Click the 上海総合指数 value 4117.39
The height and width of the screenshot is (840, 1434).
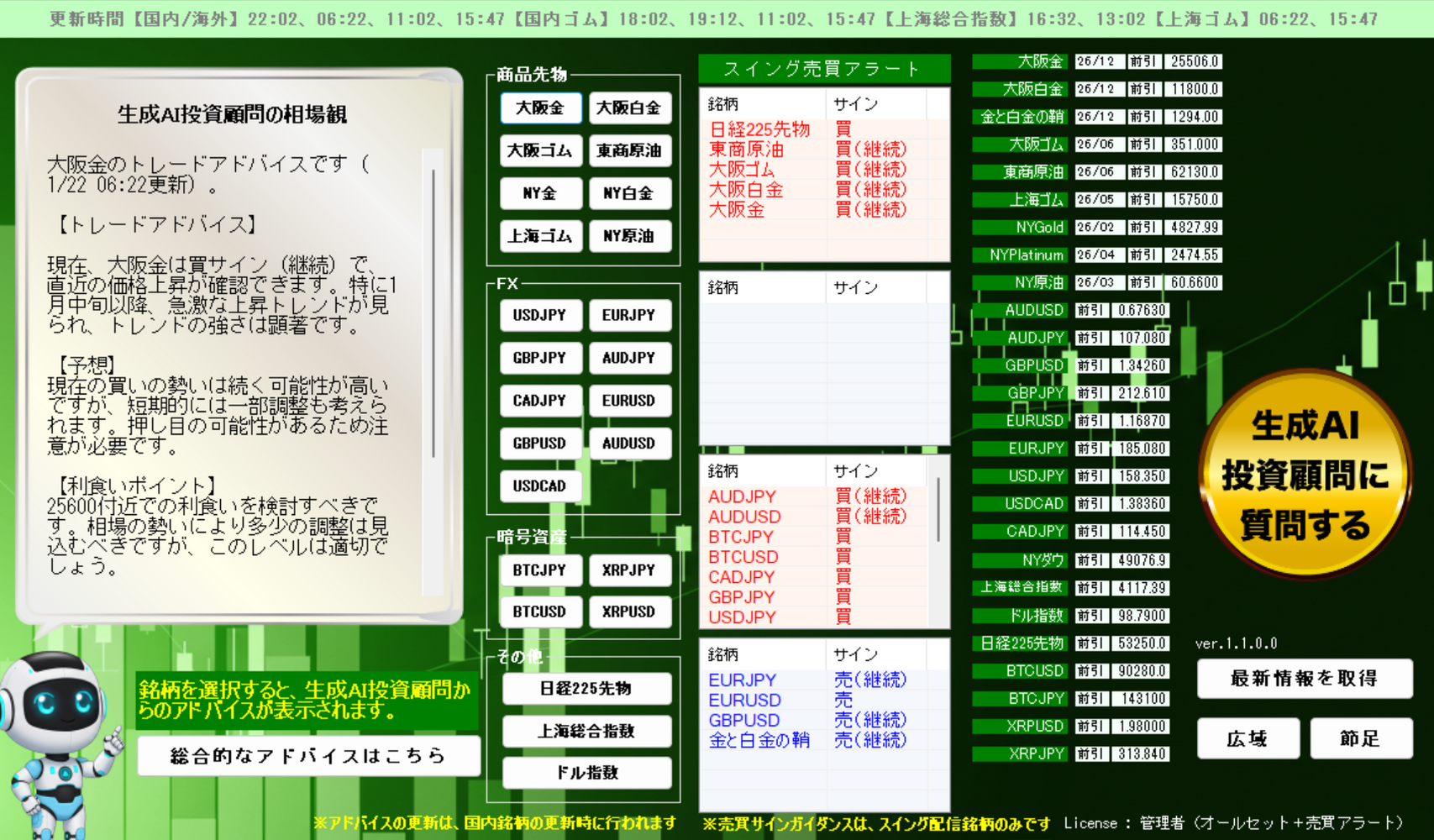coord(1142,588)
